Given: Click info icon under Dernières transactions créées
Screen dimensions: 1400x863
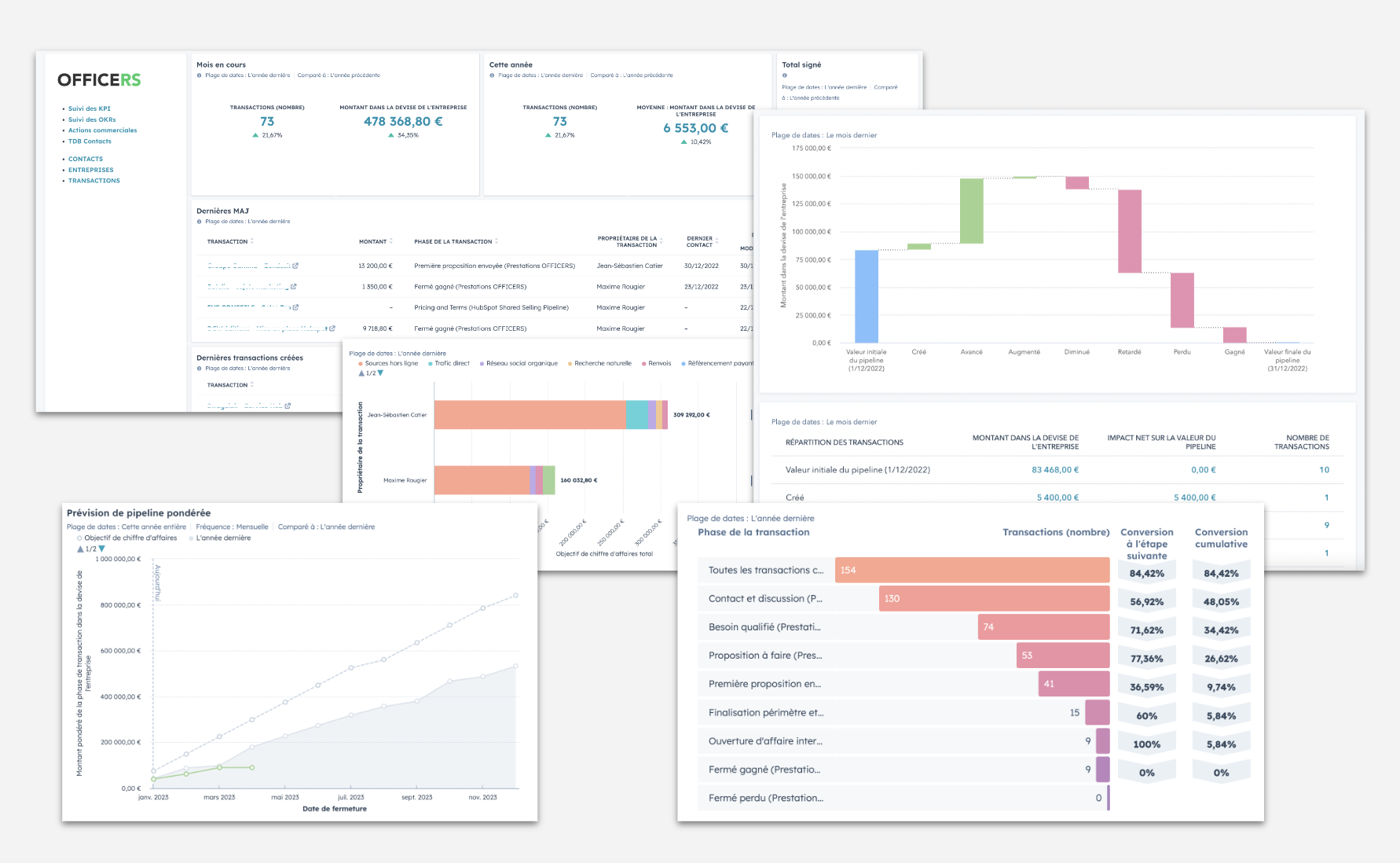Looking at the screenshot, I should click(200, 369).
